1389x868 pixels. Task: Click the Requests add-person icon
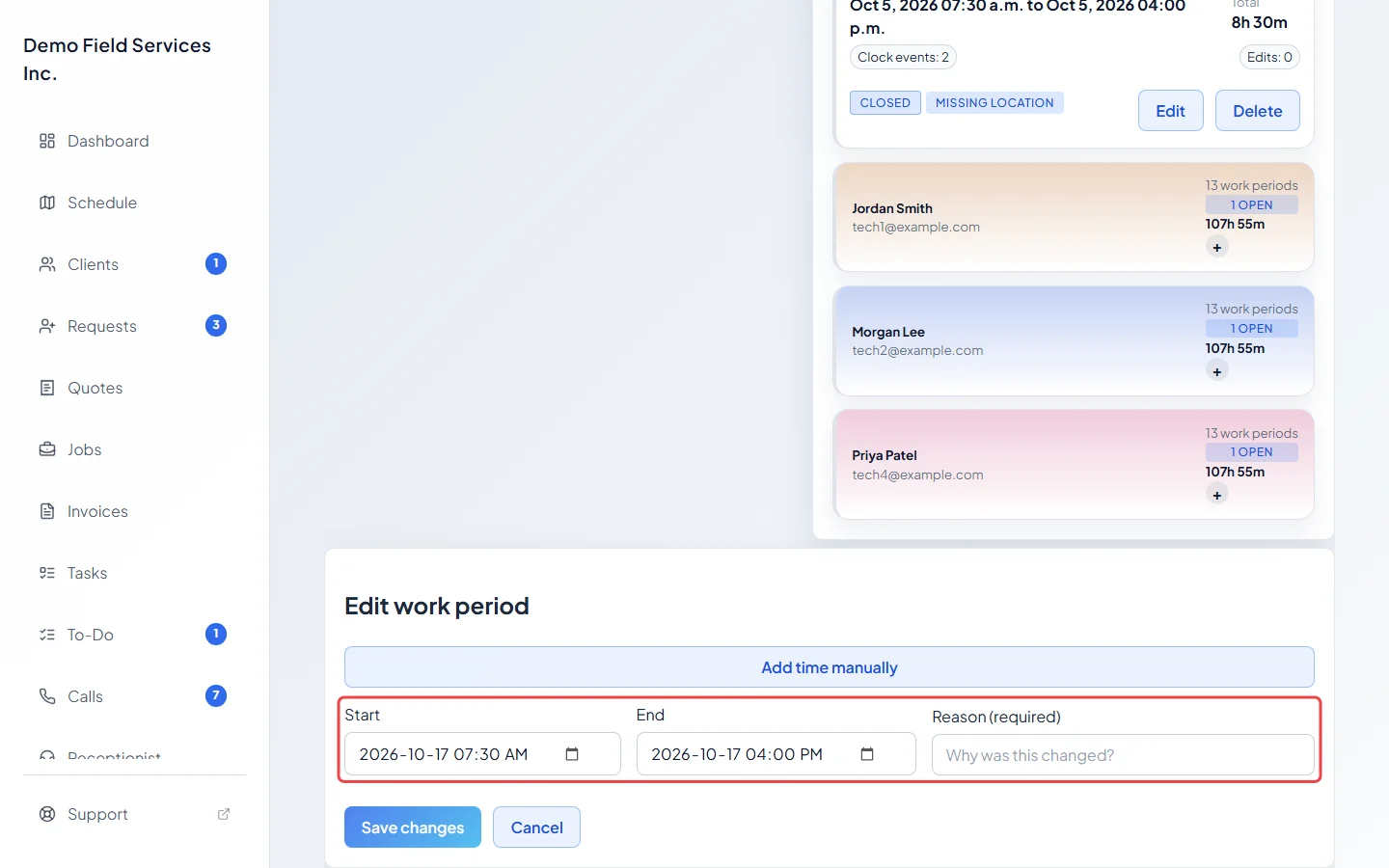coord(47,326)
